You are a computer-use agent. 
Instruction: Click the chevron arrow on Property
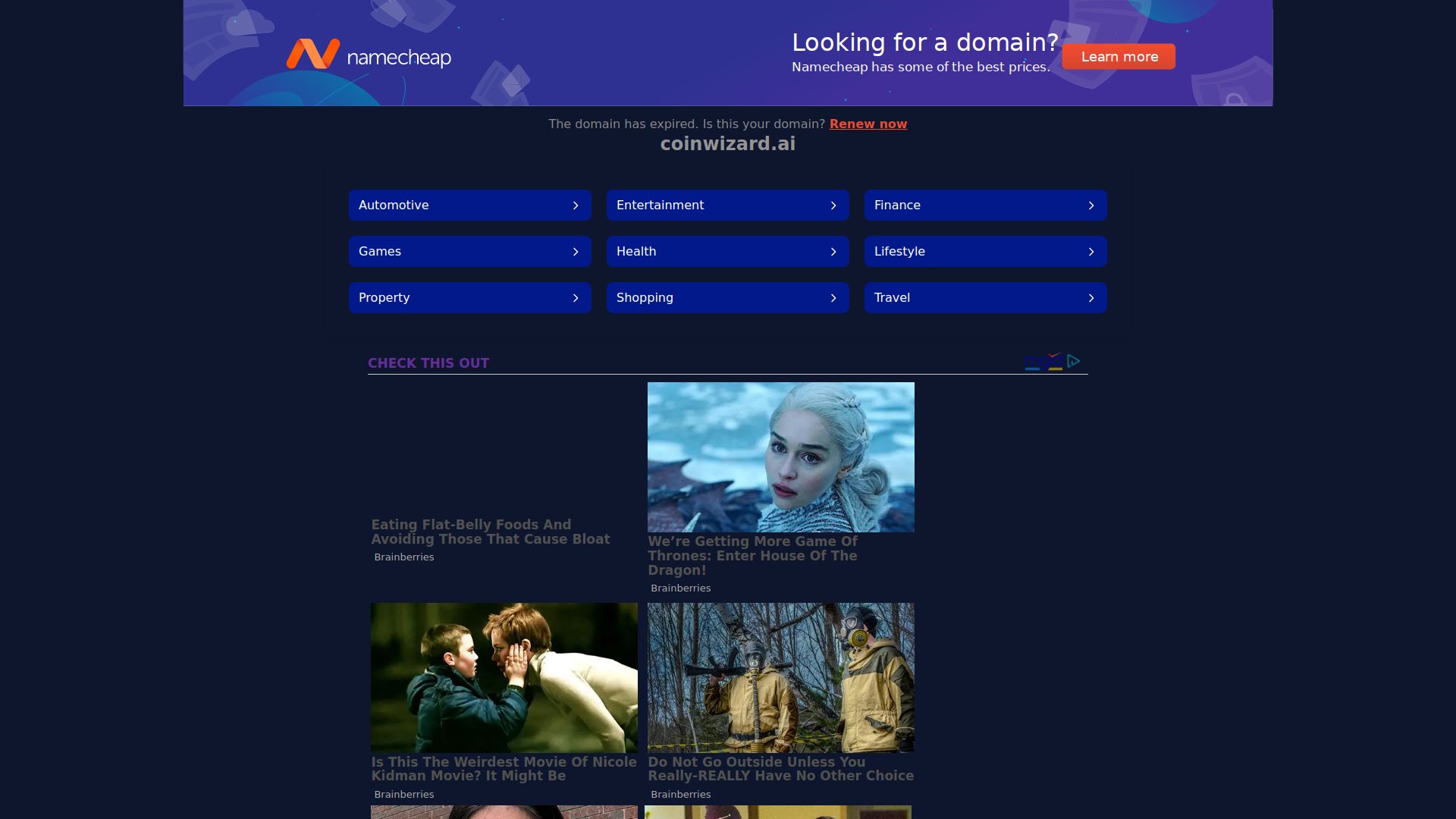(576, 298)
